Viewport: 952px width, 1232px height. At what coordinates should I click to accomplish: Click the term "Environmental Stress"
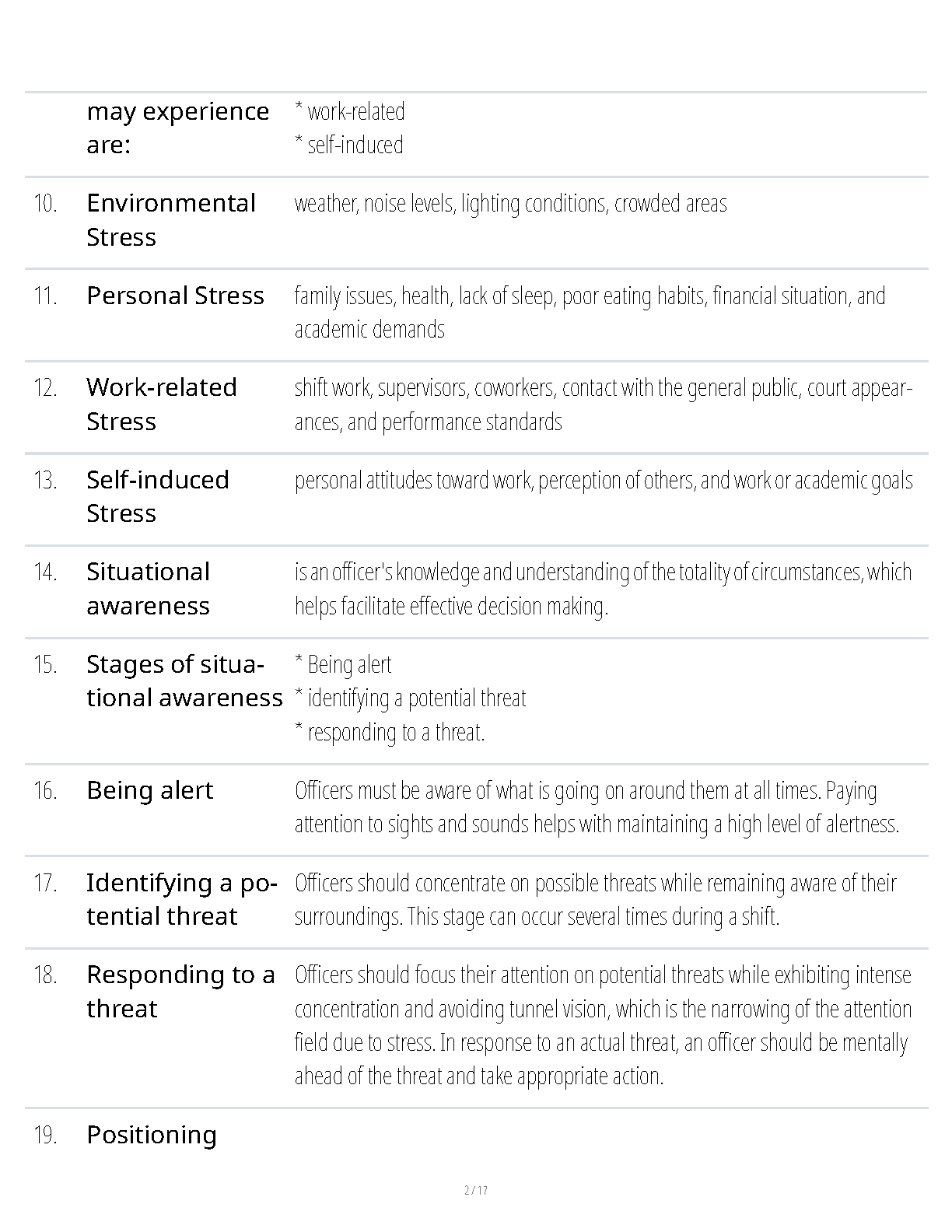170,219
